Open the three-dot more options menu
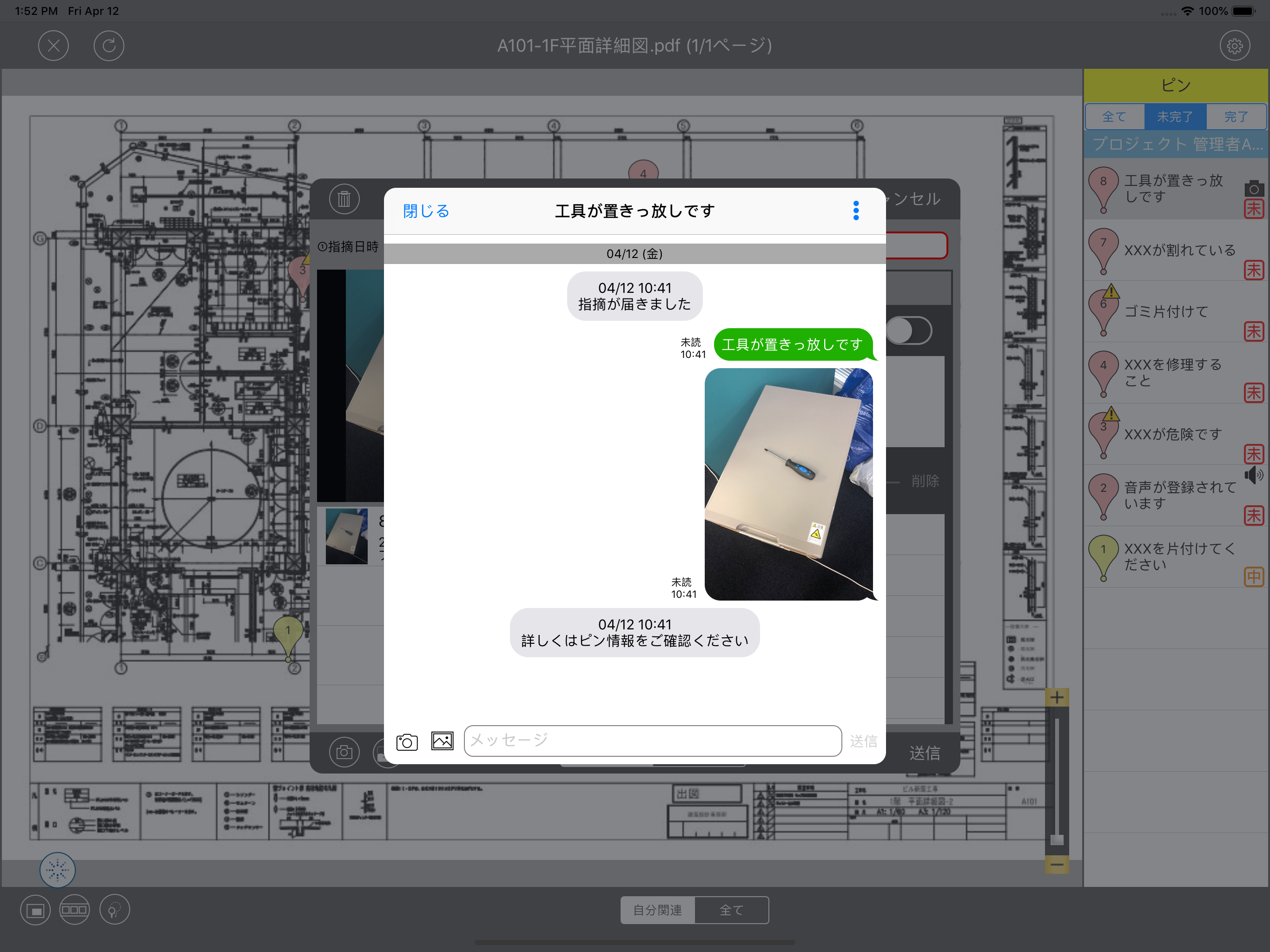This screenshot has width=1270, height=952. pyautogui.click(x=855, y=211)
